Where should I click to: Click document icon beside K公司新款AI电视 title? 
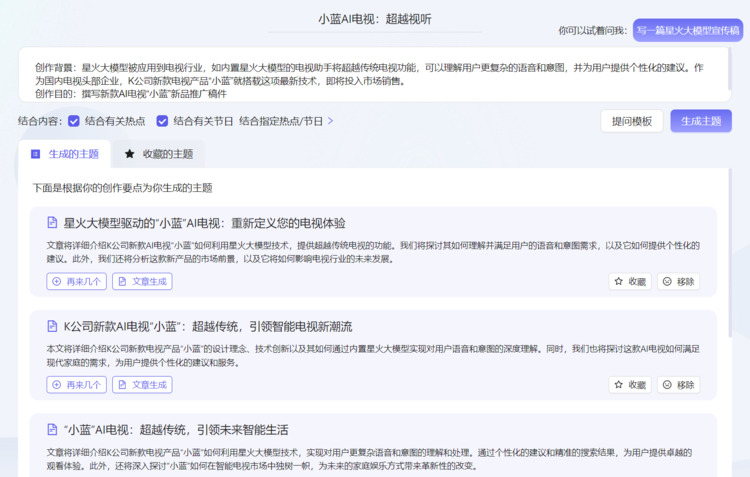point(52,326)
